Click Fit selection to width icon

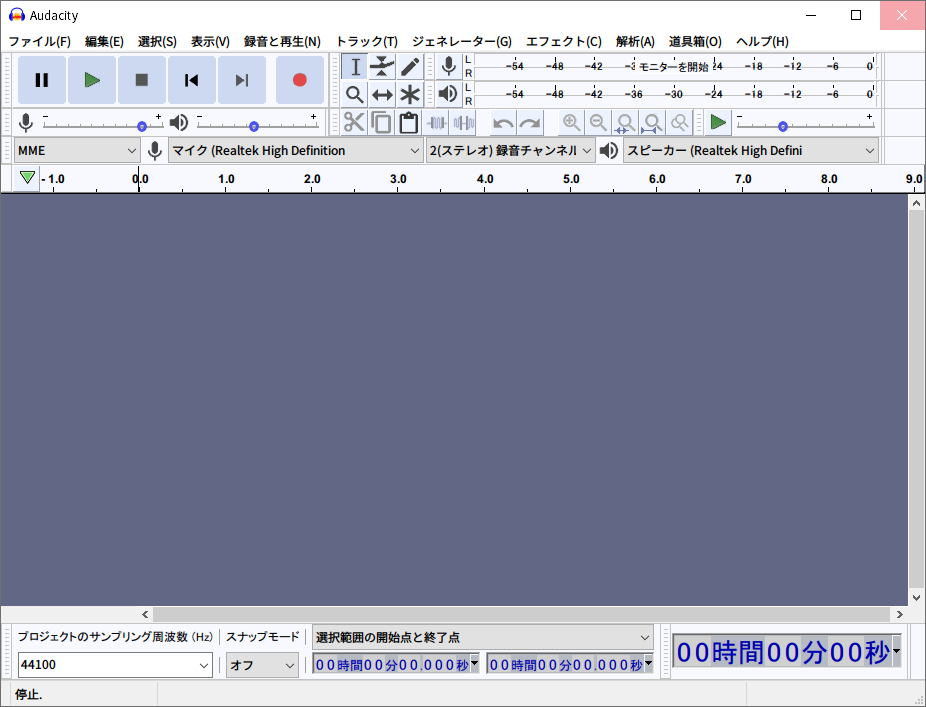click(625, 123)
